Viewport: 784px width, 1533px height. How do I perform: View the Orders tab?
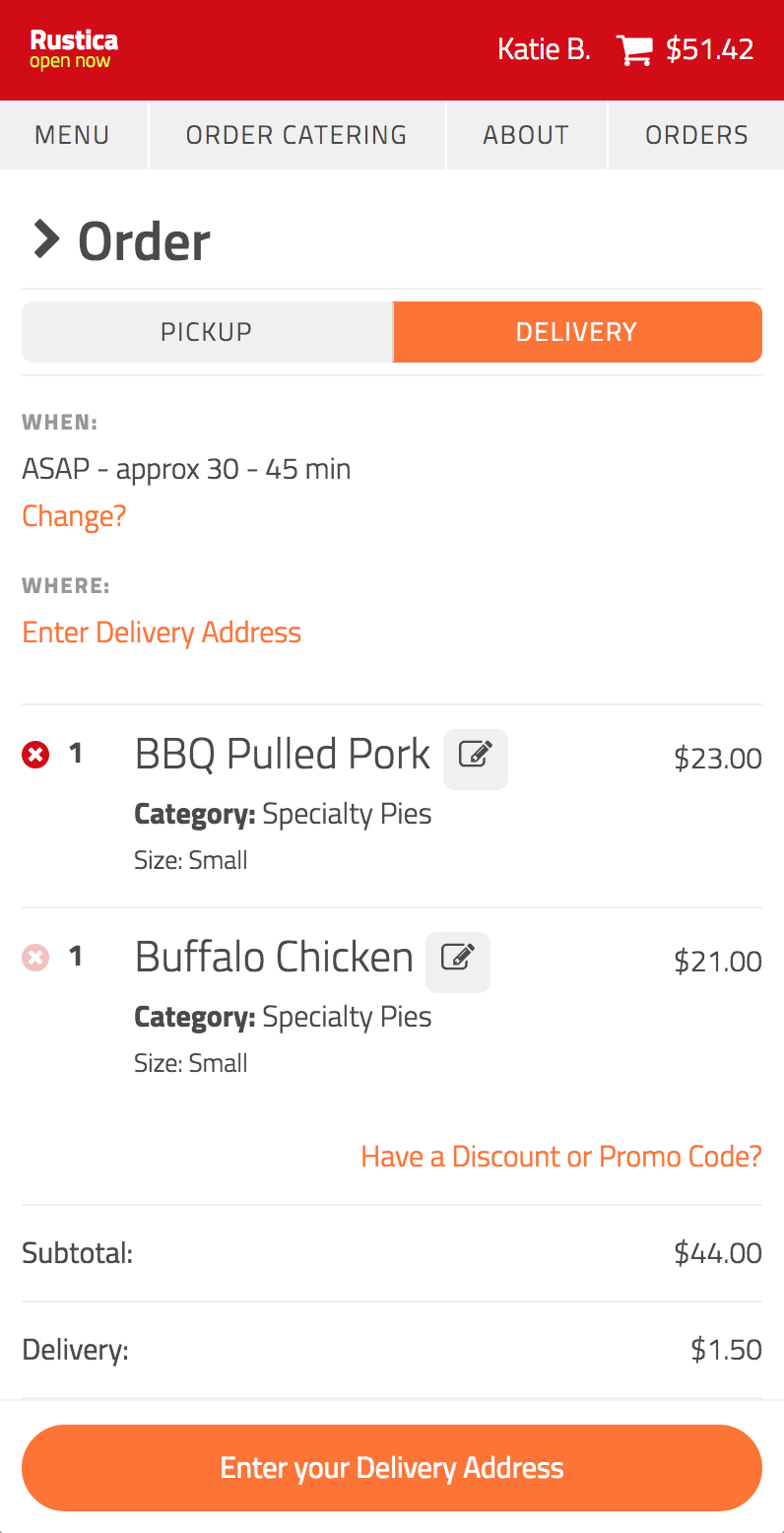[696, 135]
